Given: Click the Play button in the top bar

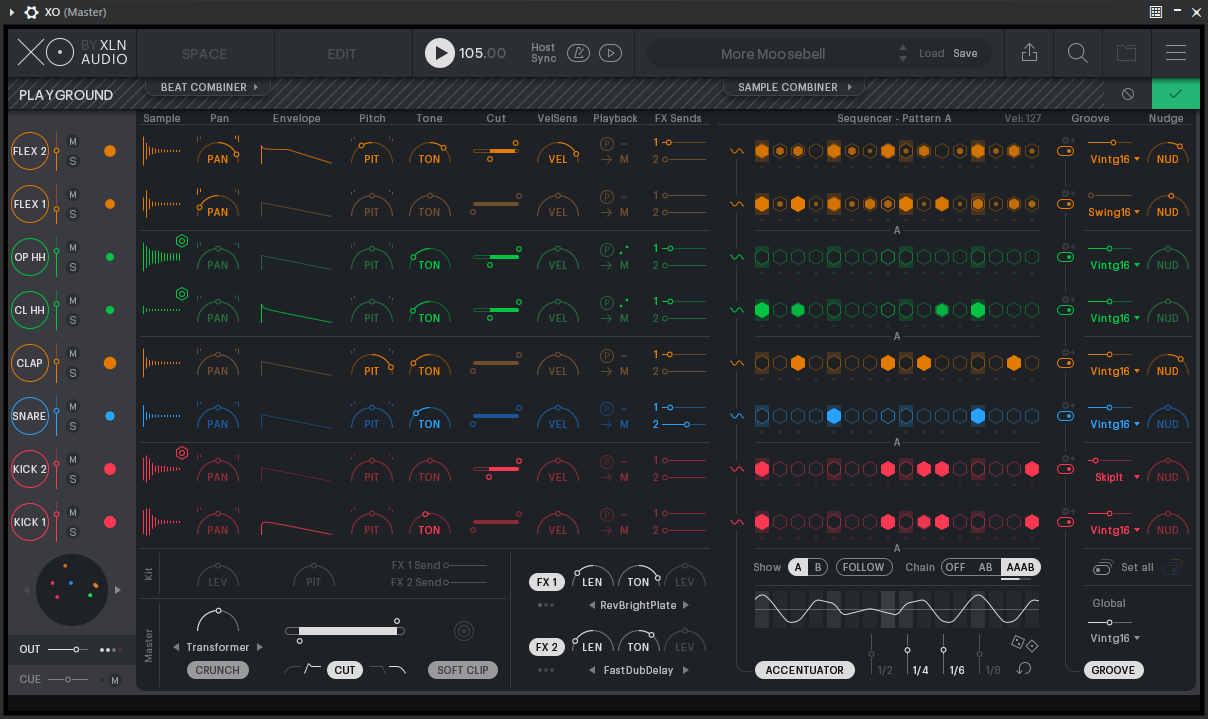Looking at the screenshot, I should [x=439, y=53].
